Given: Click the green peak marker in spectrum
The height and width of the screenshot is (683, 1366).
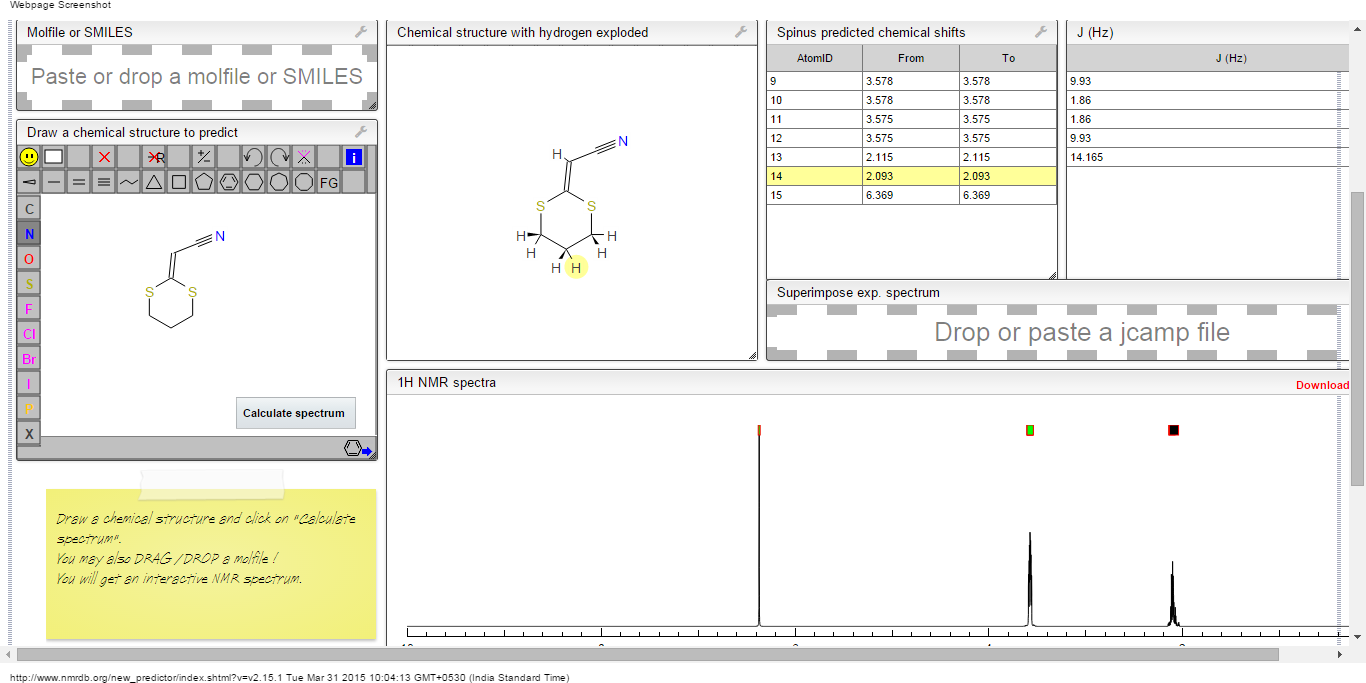Looking at the screenshot, I should 1030,430.
